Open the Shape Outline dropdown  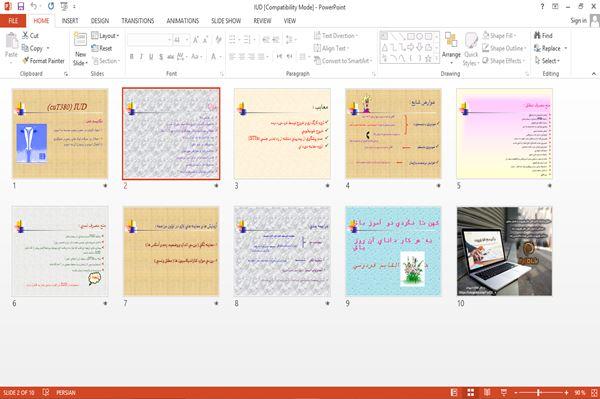coord(504,48)
